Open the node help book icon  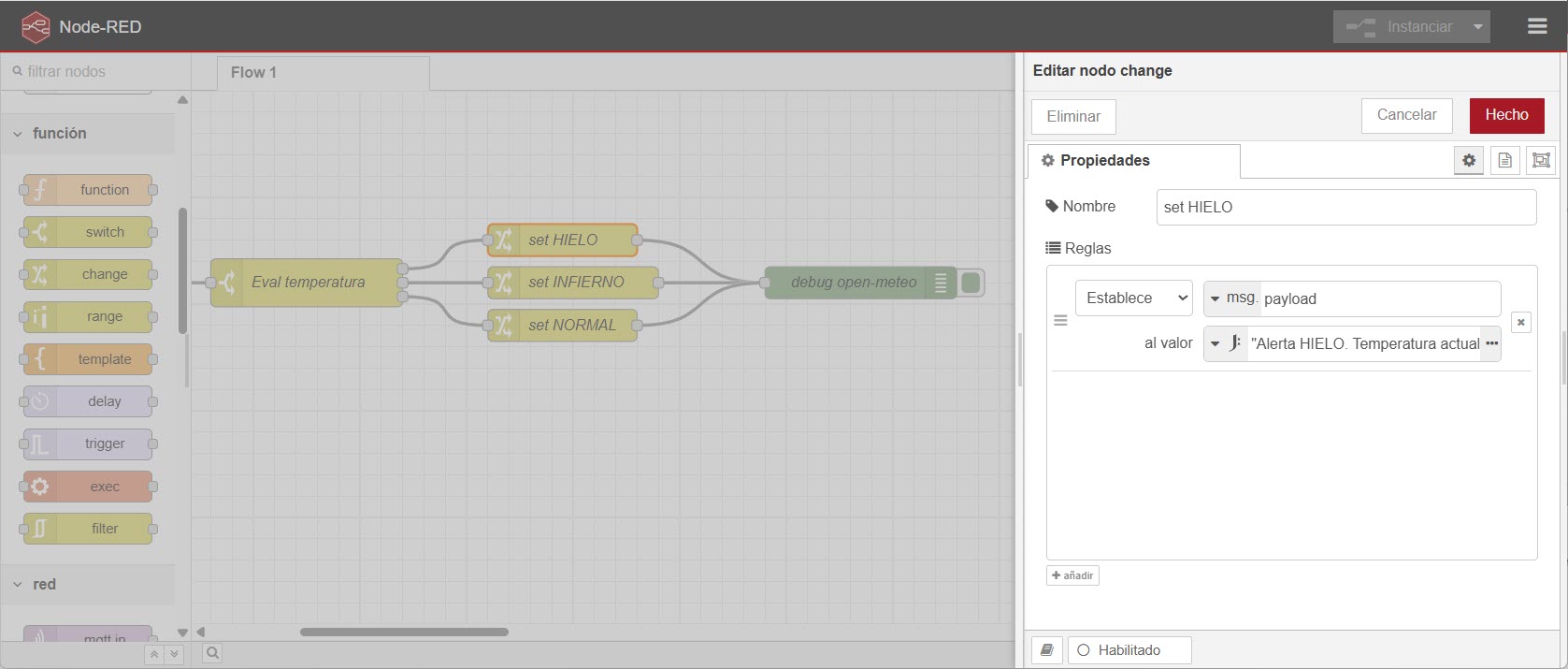click(1046, 650)
